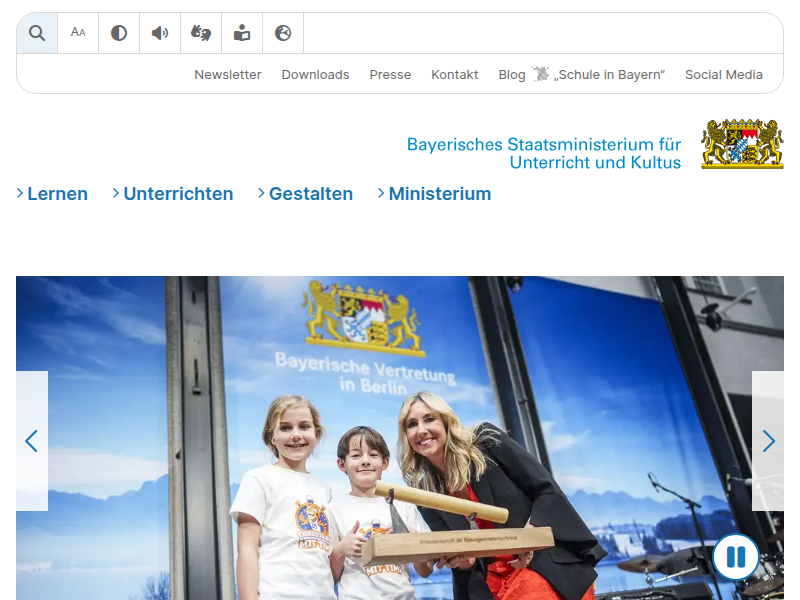Open the easy language reading icon
Viewport: 800px width, 600px height.
(242, 33)
